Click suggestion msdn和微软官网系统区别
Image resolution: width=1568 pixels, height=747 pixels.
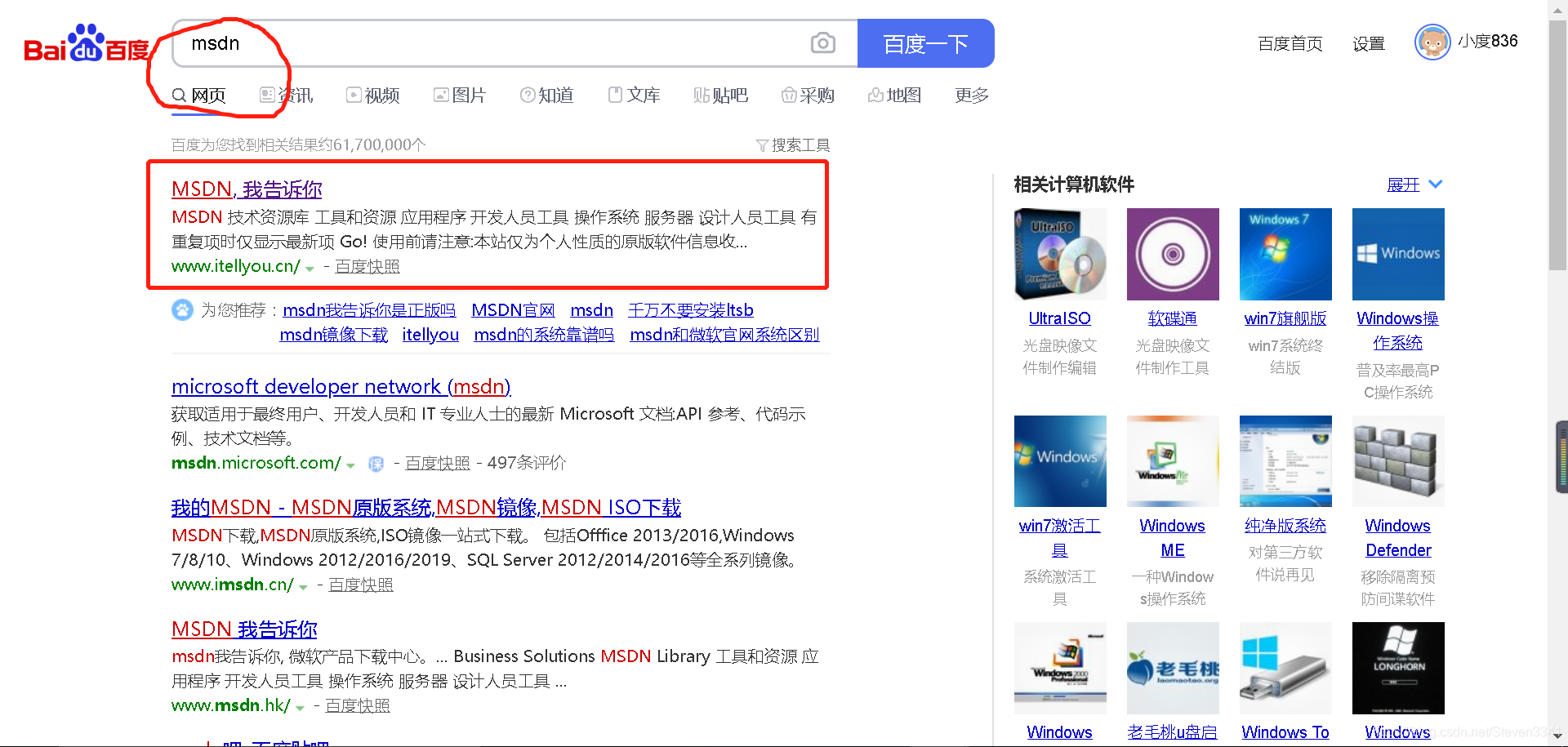point(724,335)
